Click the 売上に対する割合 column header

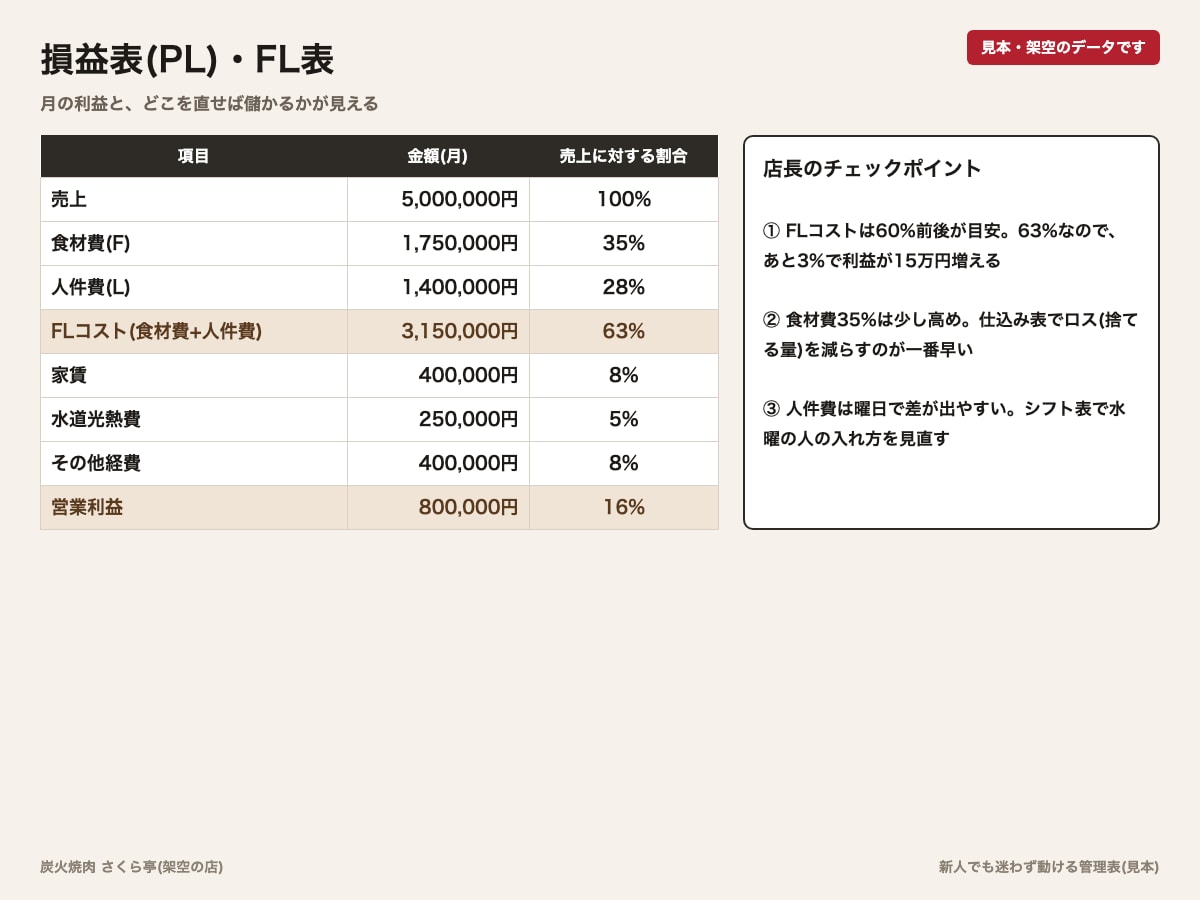pos(623,156)
